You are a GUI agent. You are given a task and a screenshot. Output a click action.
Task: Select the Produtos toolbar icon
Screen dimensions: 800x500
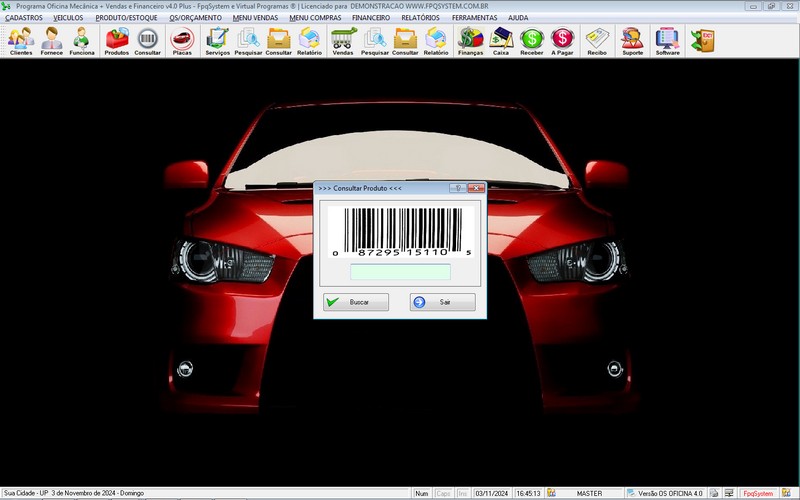tap(117, 40)
